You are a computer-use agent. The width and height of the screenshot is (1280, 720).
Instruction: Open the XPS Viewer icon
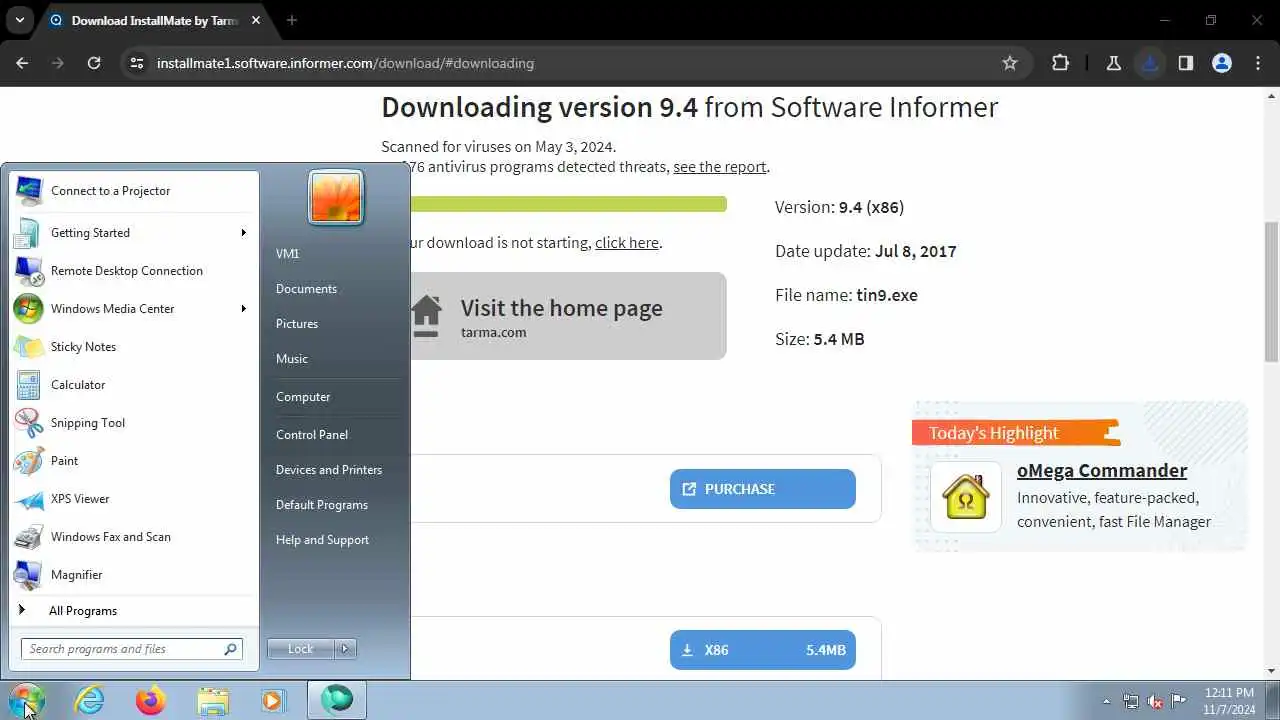click(x=28, y=498)
